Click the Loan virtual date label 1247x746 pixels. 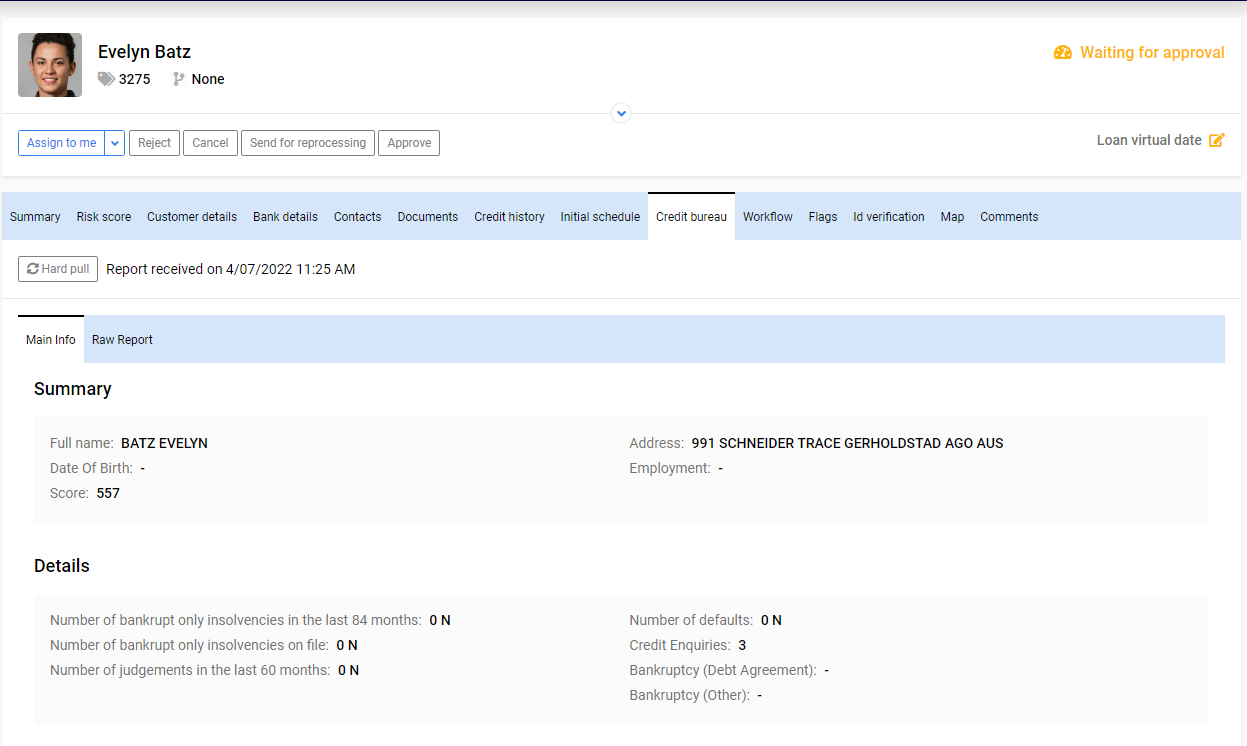[x=1149, y=140]
